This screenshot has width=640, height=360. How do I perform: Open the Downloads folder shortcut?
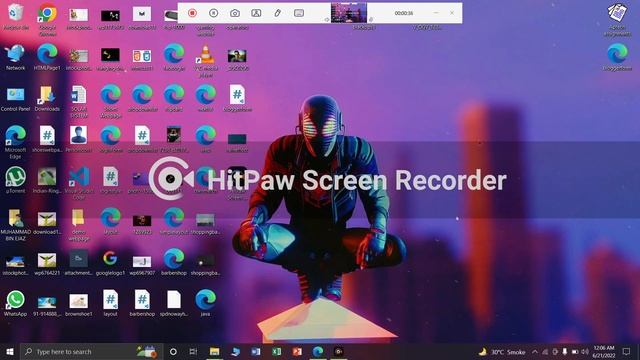[47, 99]
